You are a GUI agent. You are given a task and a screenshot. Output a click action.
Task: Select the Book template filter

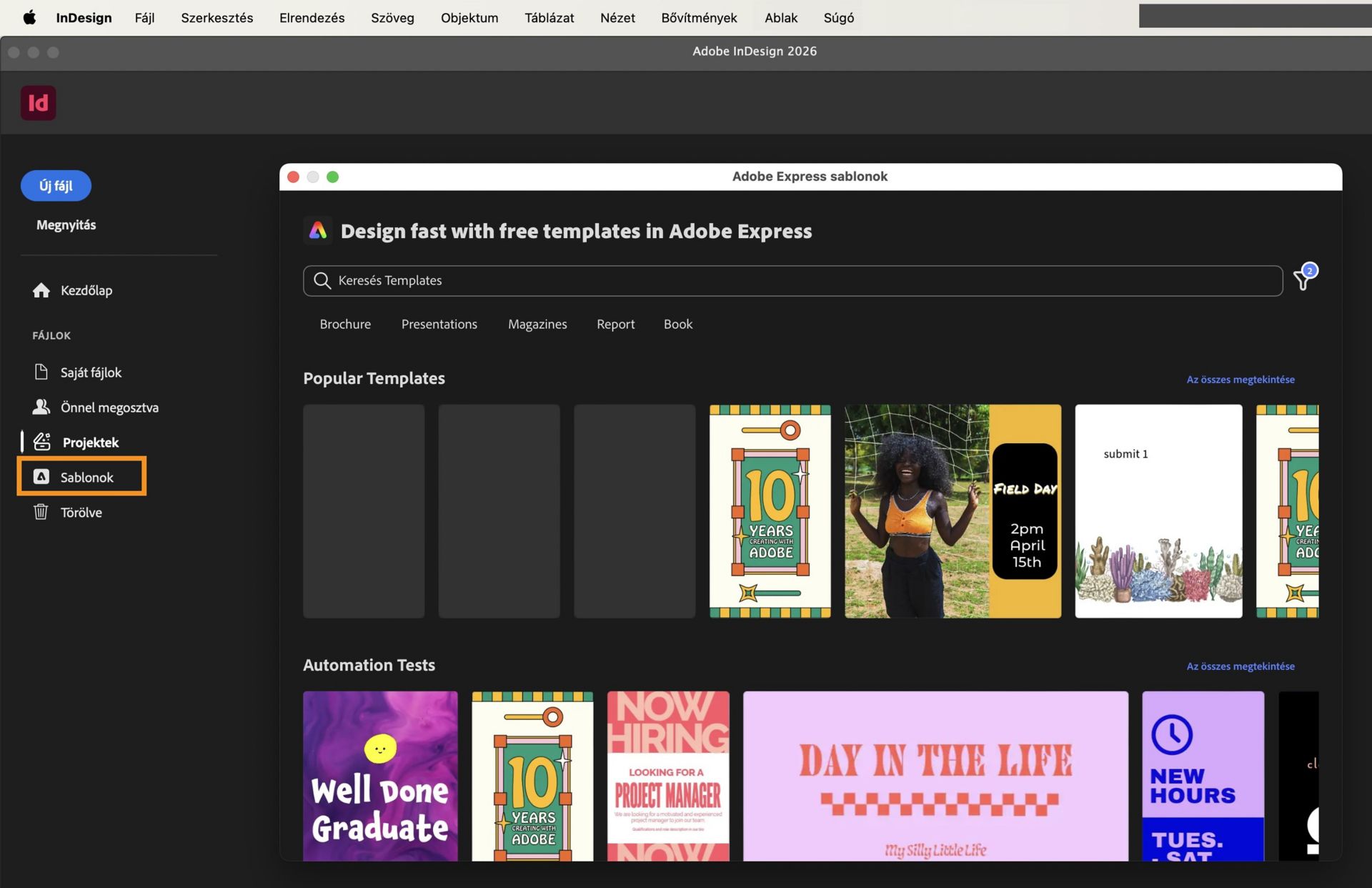click(x=677, y=324)
